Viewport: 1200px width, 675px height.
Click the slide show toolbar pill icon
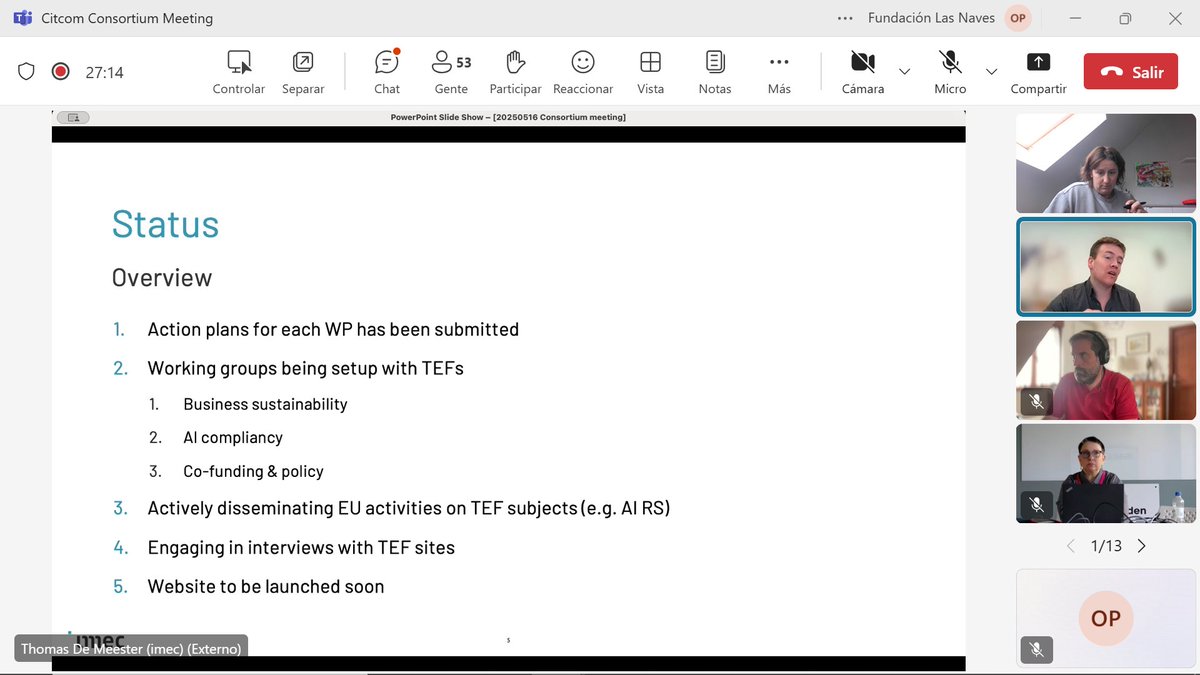pyautogui.click(x=73, y=117)
